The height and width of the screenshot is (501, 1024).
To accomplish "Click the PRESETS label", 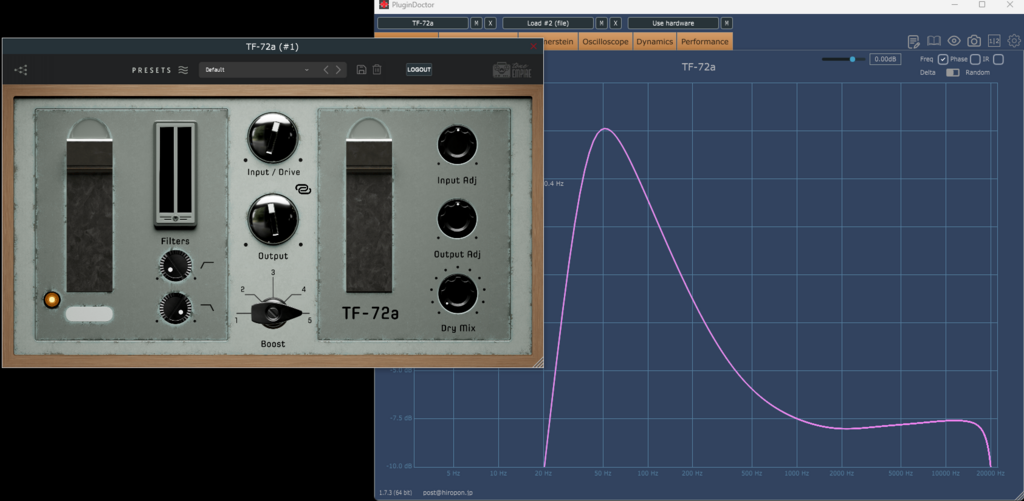I will (152, 70).
